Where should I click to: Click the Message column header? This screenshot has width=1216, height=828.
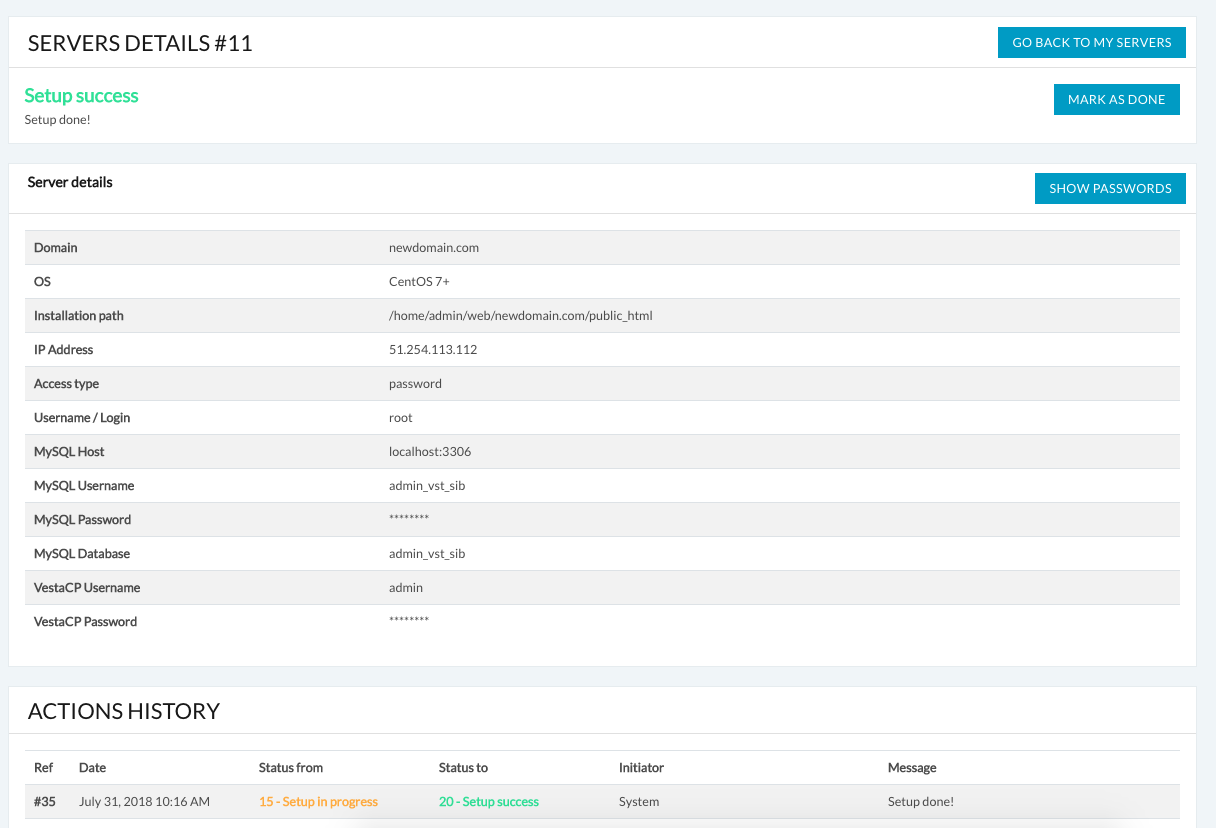tap(912, 768)
